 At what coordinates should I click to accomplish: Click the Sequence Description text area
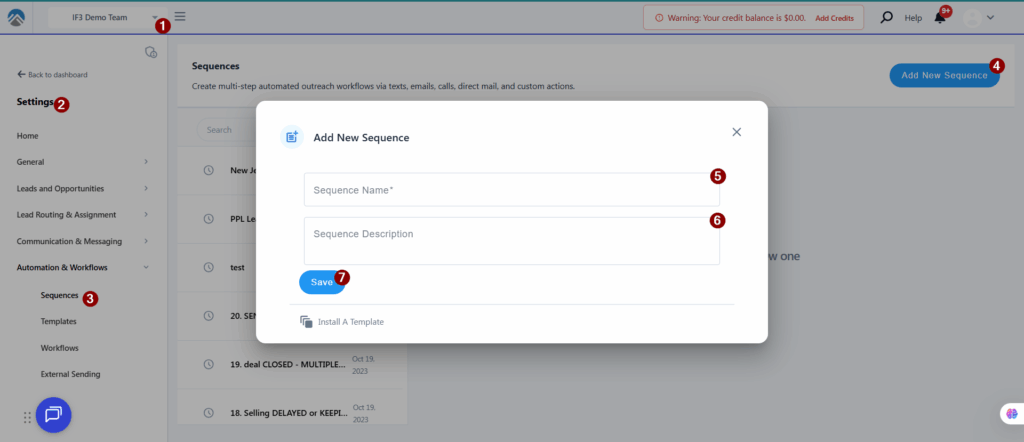click(511, 241)
